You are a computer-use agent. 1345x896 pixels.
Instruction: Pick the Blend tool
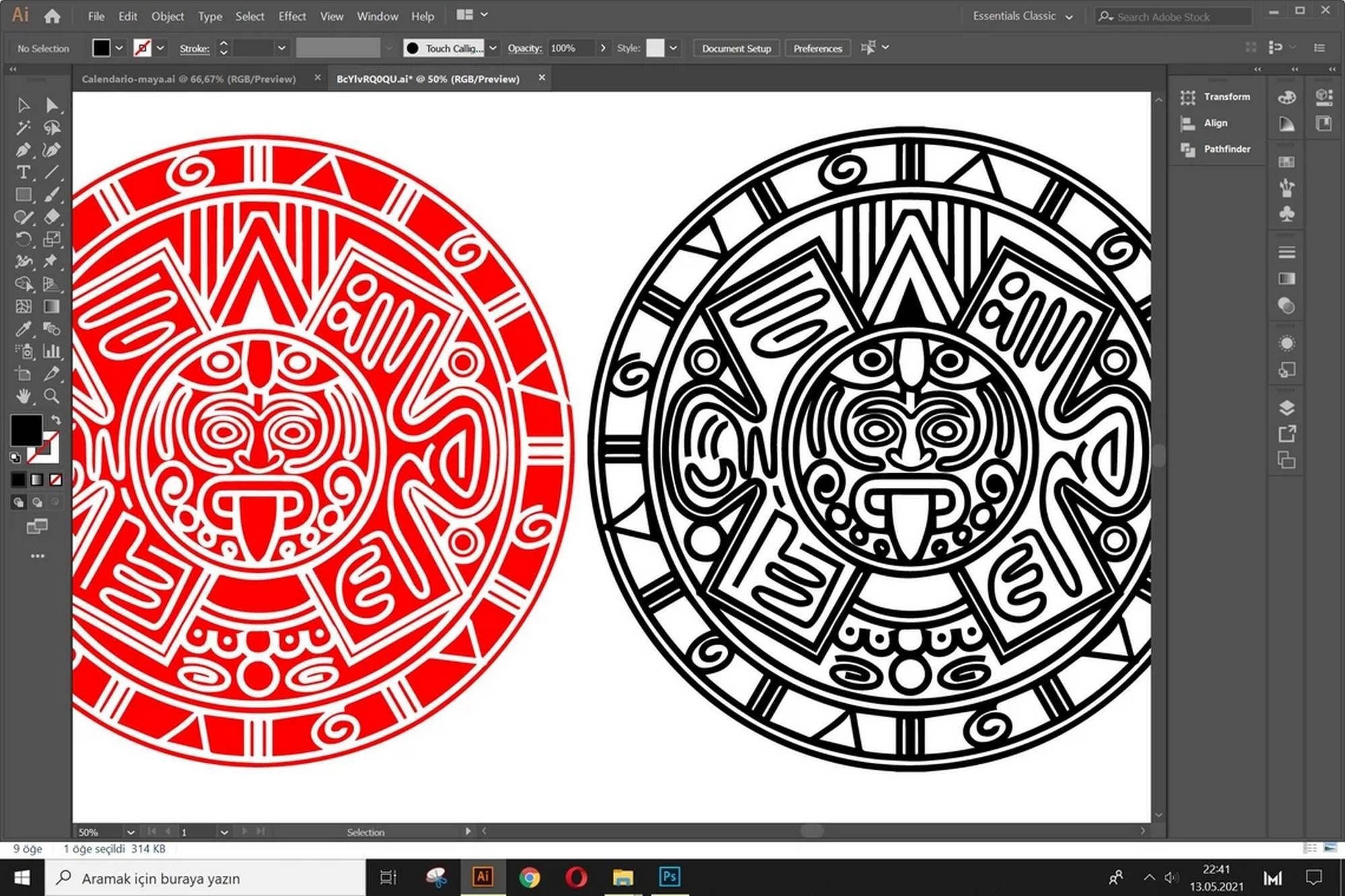click(51, 329)
